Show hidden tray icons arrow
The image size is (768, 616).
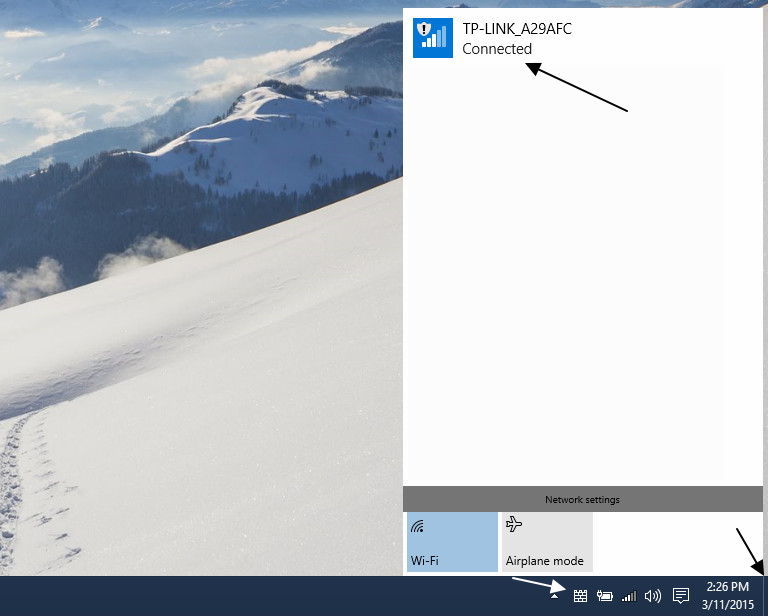pos(554,596)
